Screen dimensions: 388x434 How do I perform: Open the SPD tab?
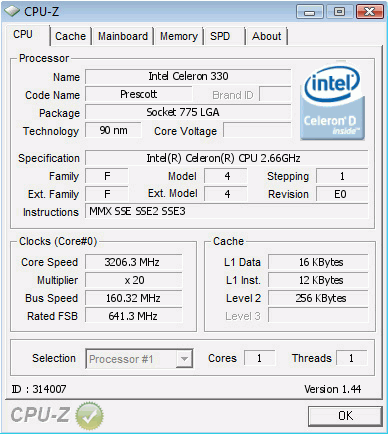(224, 36)
